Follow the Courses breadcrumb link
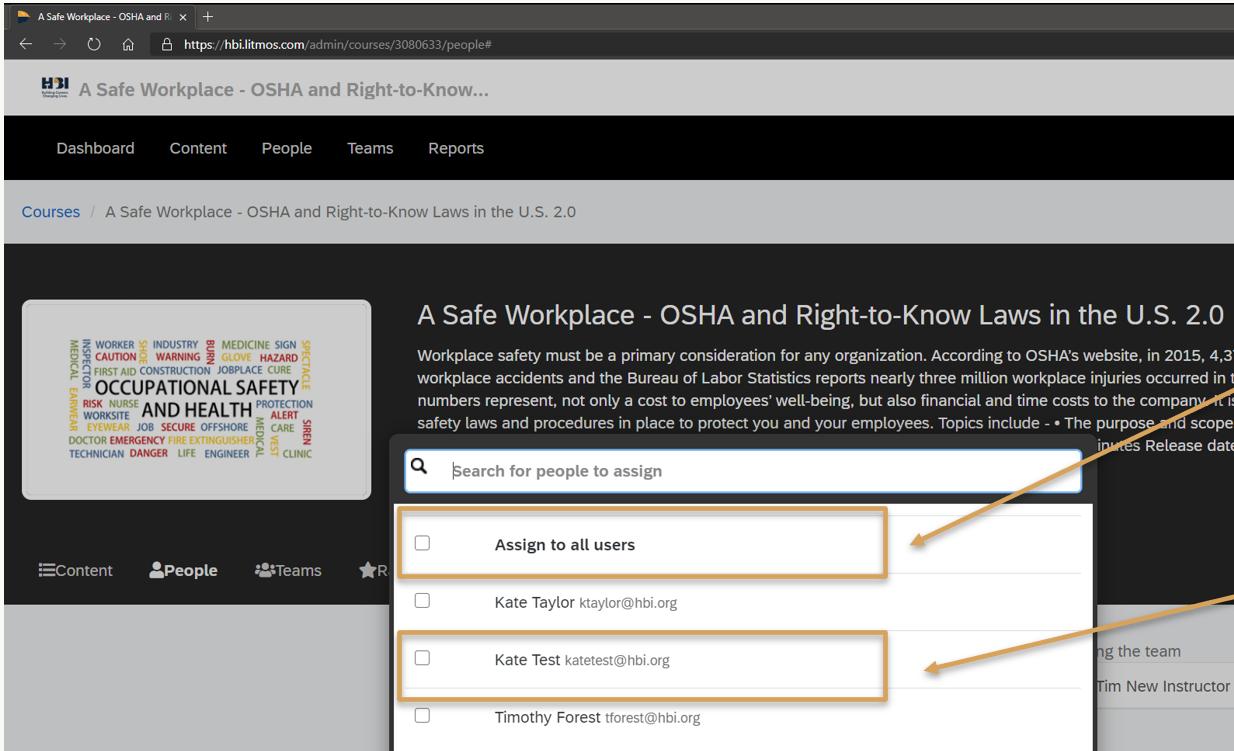Image resolution: width=1234 pixels, height=751 pixels. click(x=51, y=212)
